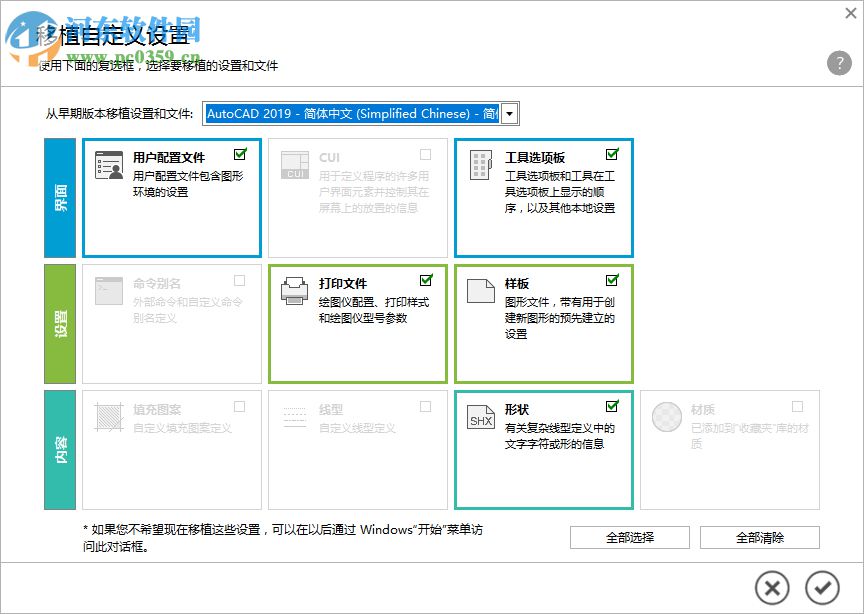Click the CUI customization icon
Image resolution: width=864 pixels, height=614 pixels.
click(x=294, y=163)
